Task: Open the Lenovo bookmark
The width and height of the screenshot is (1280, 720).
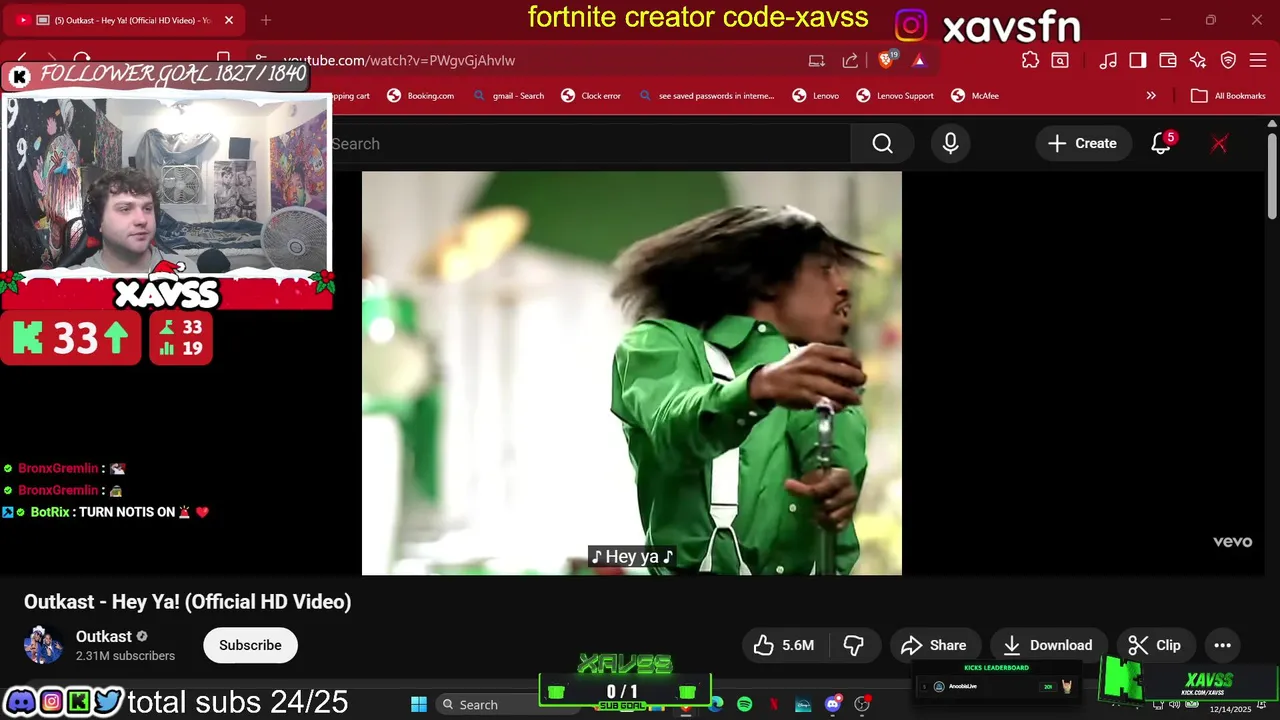Action: coord(816,96)
